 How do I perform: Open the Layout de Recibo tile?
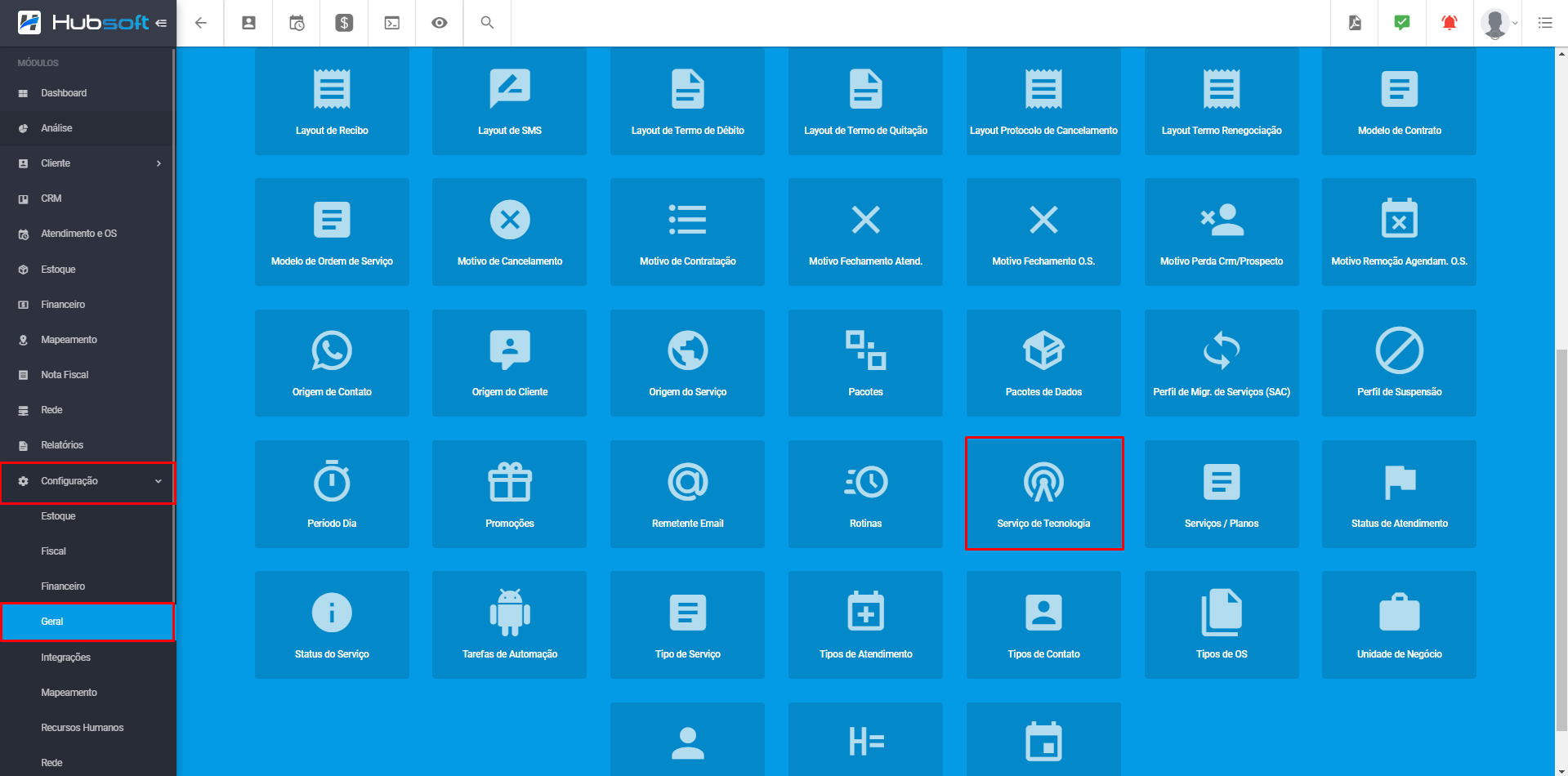pos(332,101)
